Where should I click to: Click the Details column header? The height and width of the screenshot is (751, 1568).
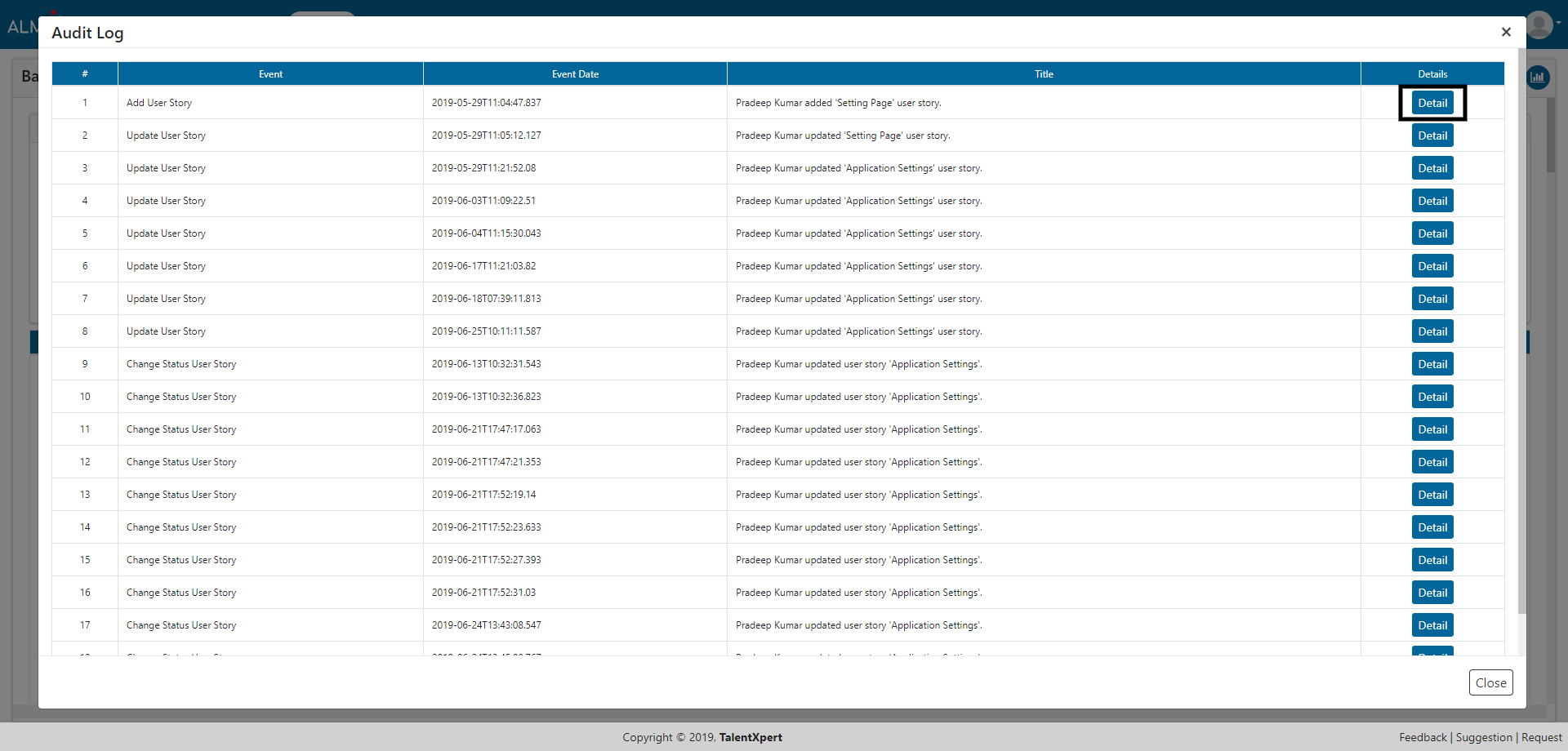pos(1432,74)
